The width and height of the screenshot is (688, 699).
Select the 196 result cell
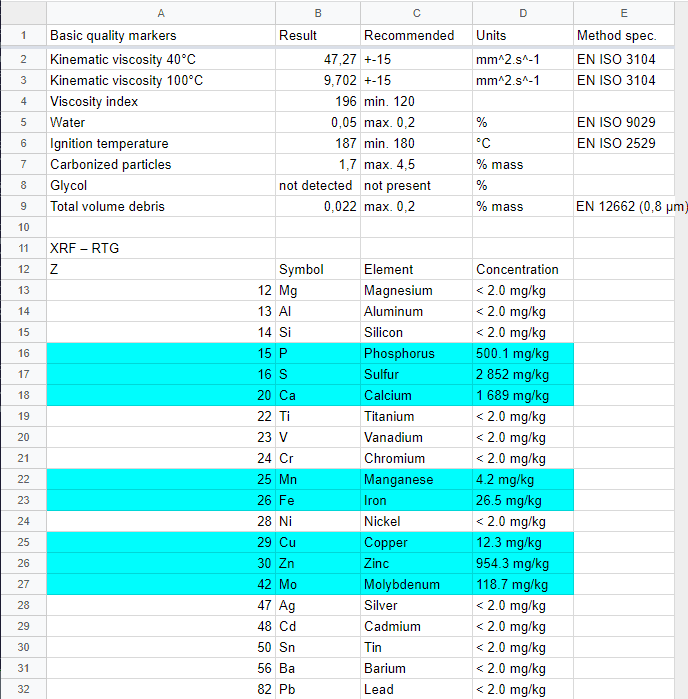(x=318, y=101)
